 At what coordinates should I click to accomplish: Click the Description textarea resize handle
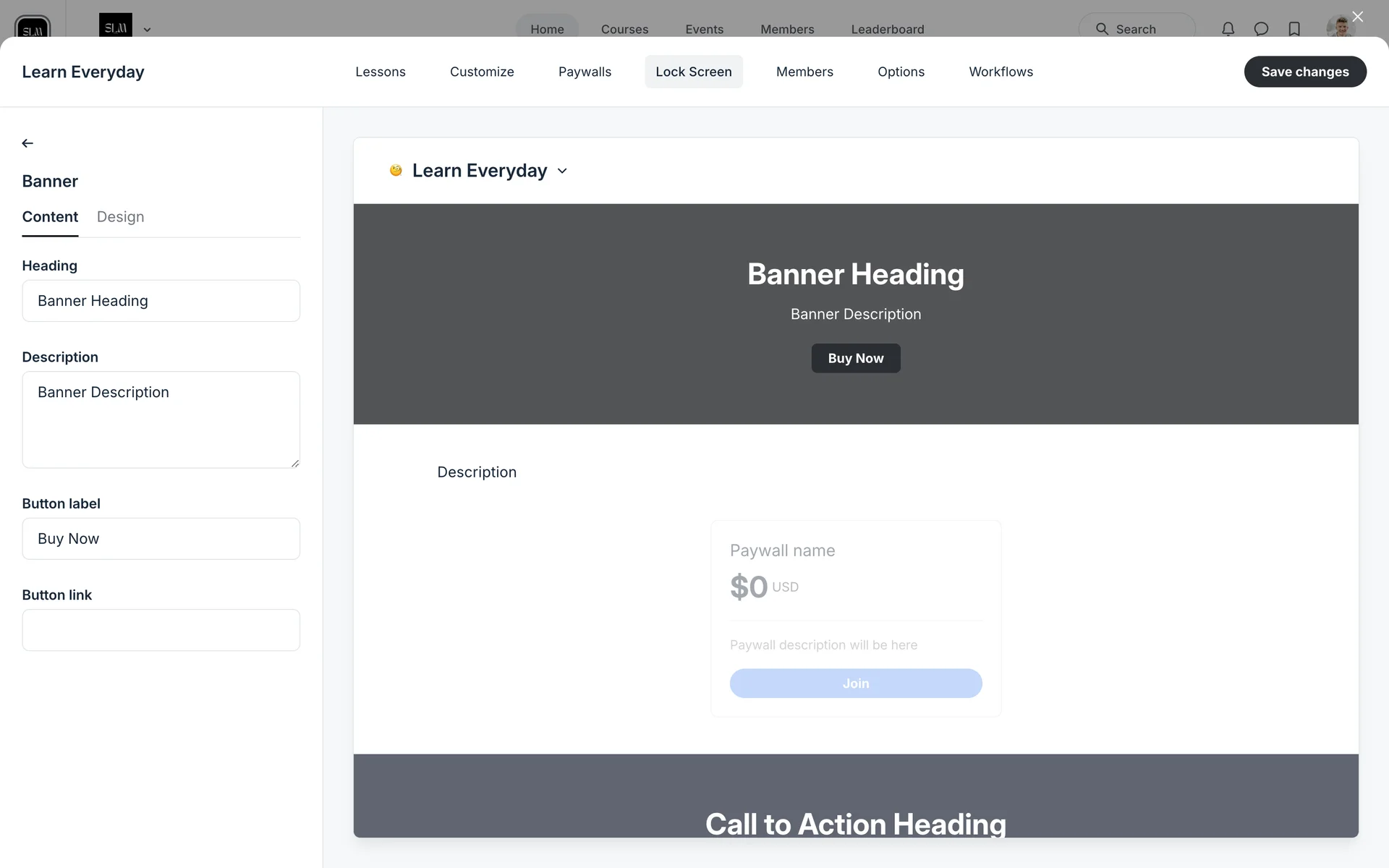[295, 464]
